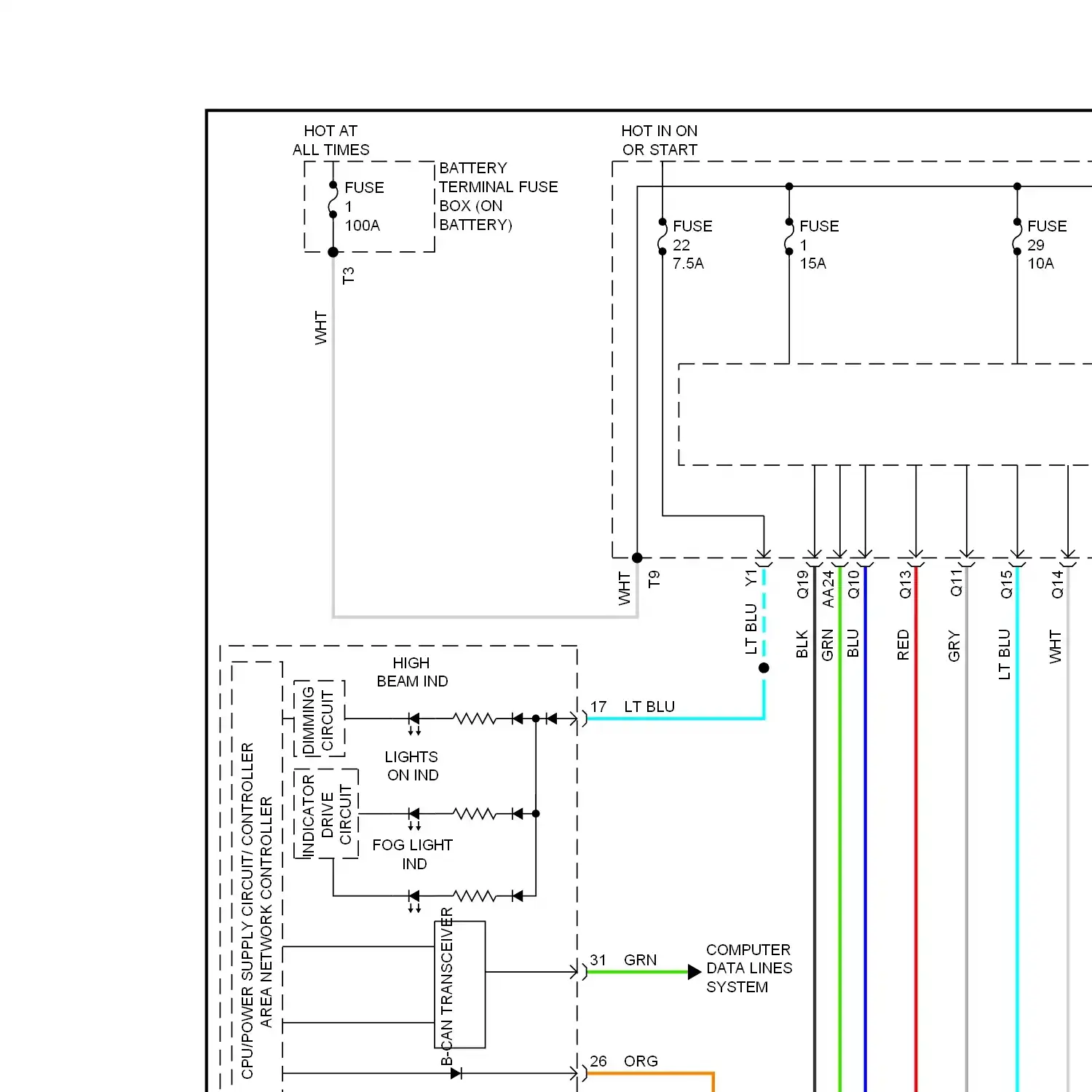Select the GRY wire color label
The width and height of the screenshot is (1092, 1092).
[x=954, y=646]
